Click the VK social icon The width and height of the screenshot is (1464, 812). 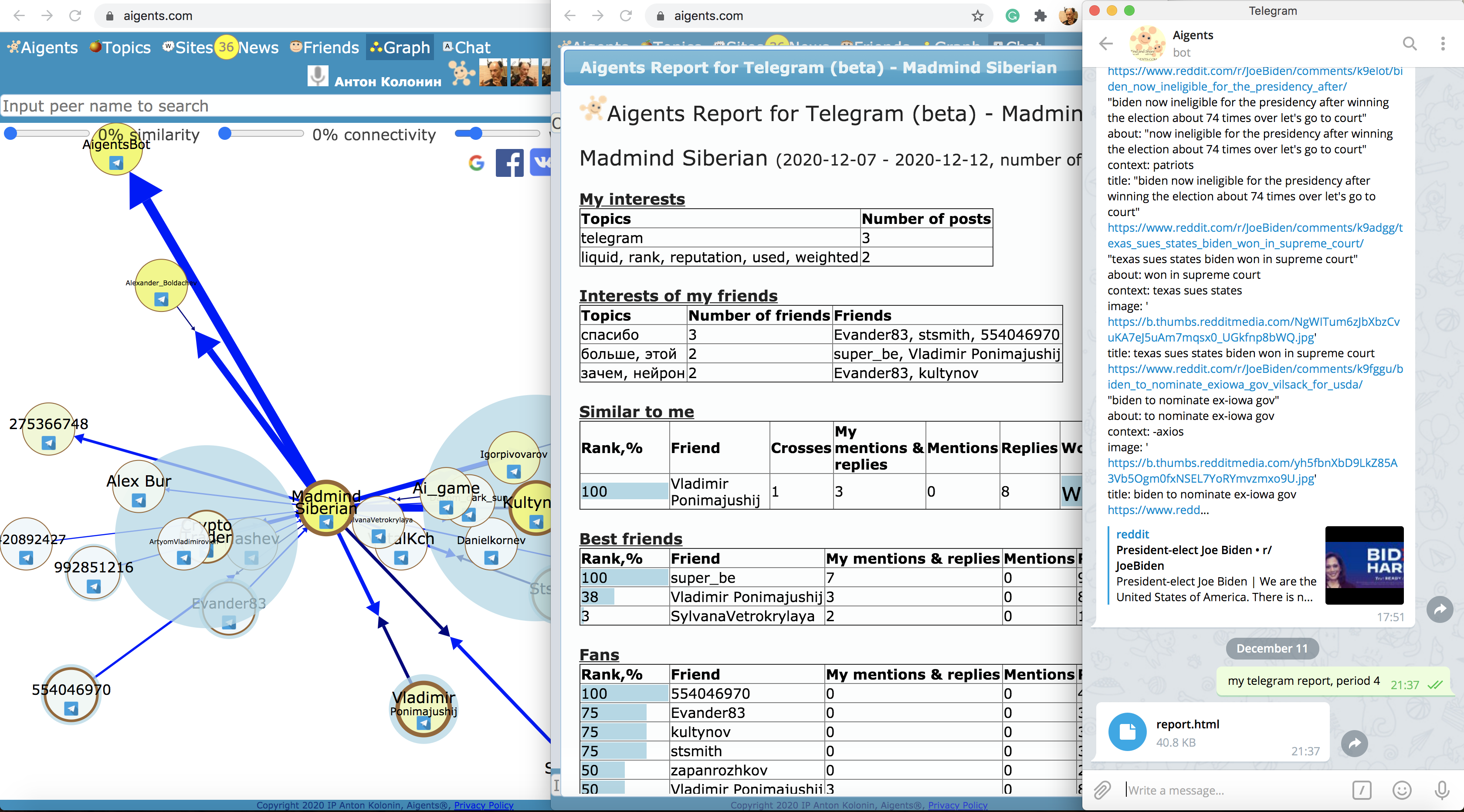click(540, 163)
